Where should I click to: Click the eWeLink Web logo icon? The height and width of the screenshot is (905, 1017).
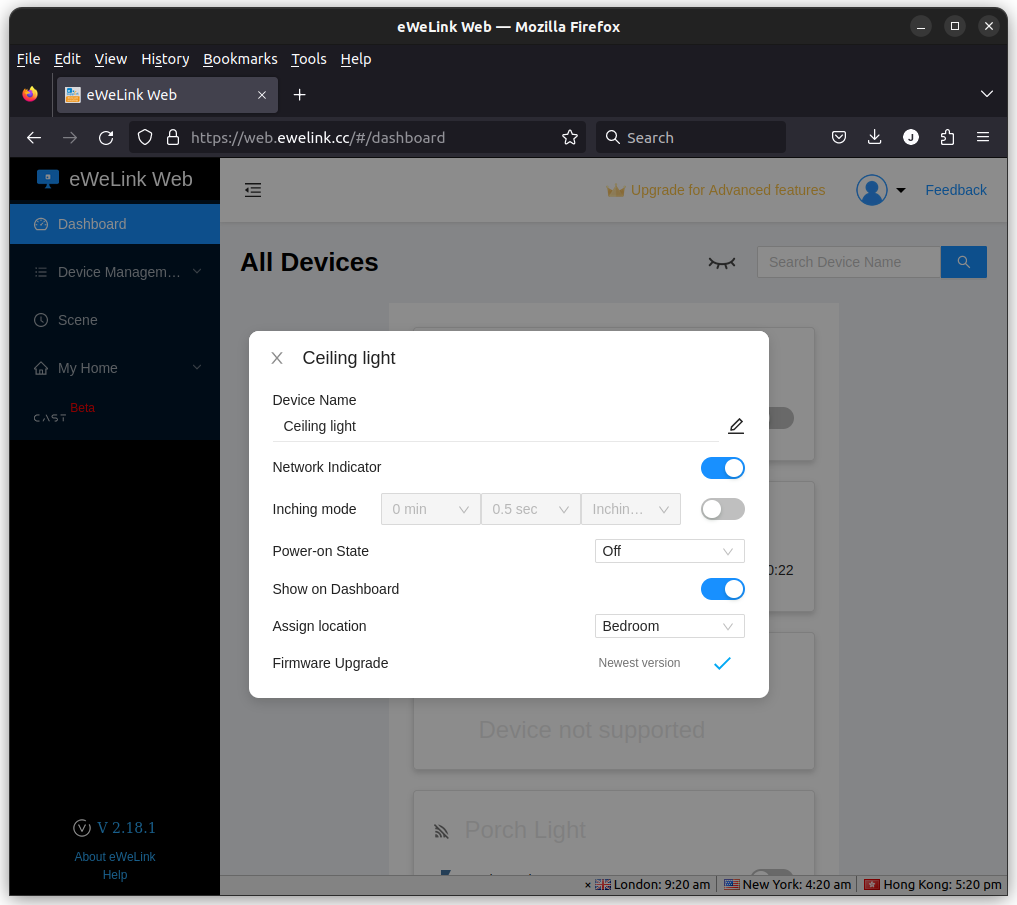tap(48, 179)
